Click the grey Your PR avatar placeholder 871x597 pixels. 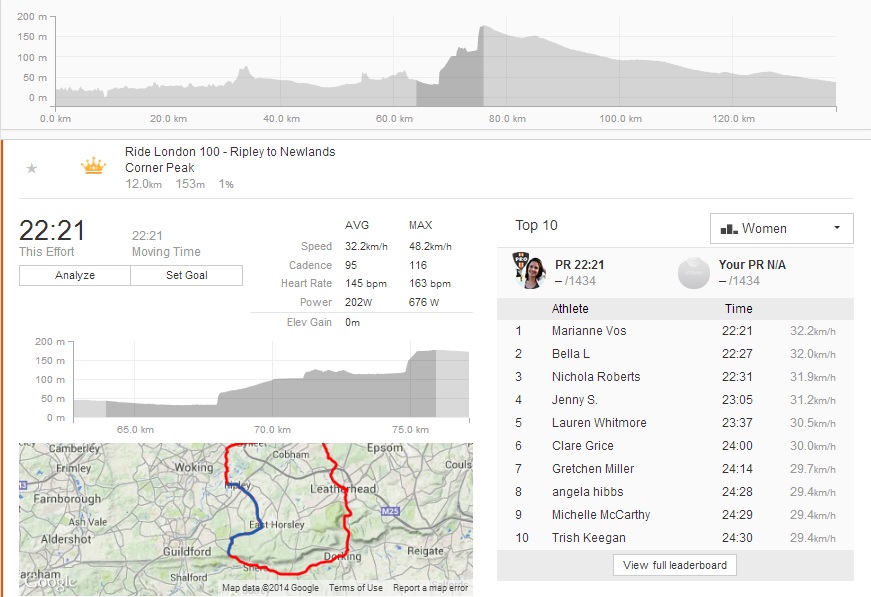(x=693, y=272)
